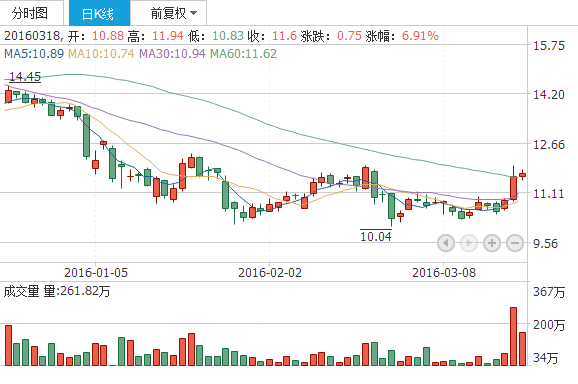Click the 14.45 high price label
Screen dimensions: 578x384
coord(25,77)
